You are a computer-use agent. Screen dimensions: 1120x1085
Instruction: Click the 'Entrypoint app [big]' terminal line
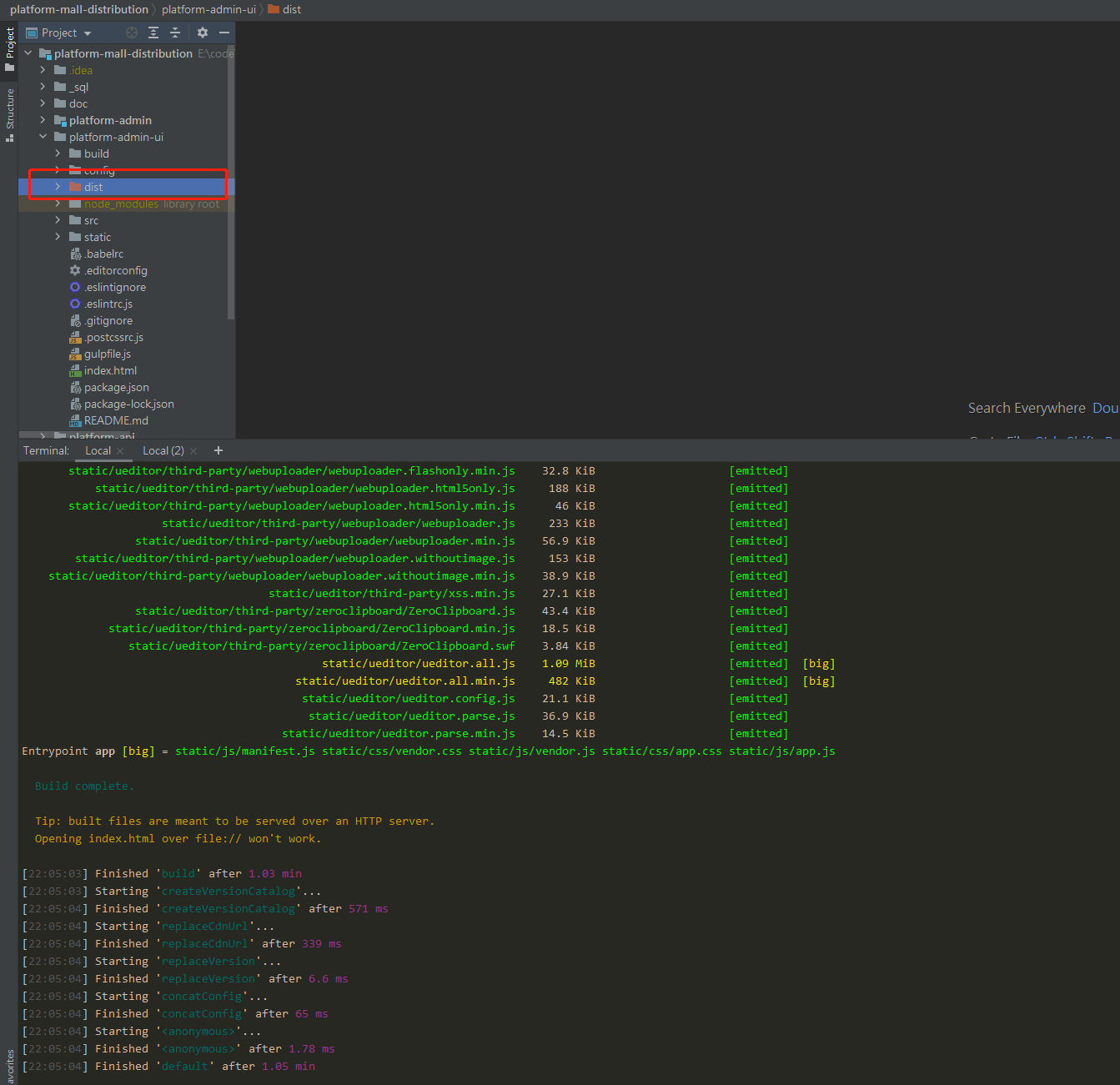pyautogui.click(x=428, y=751)
